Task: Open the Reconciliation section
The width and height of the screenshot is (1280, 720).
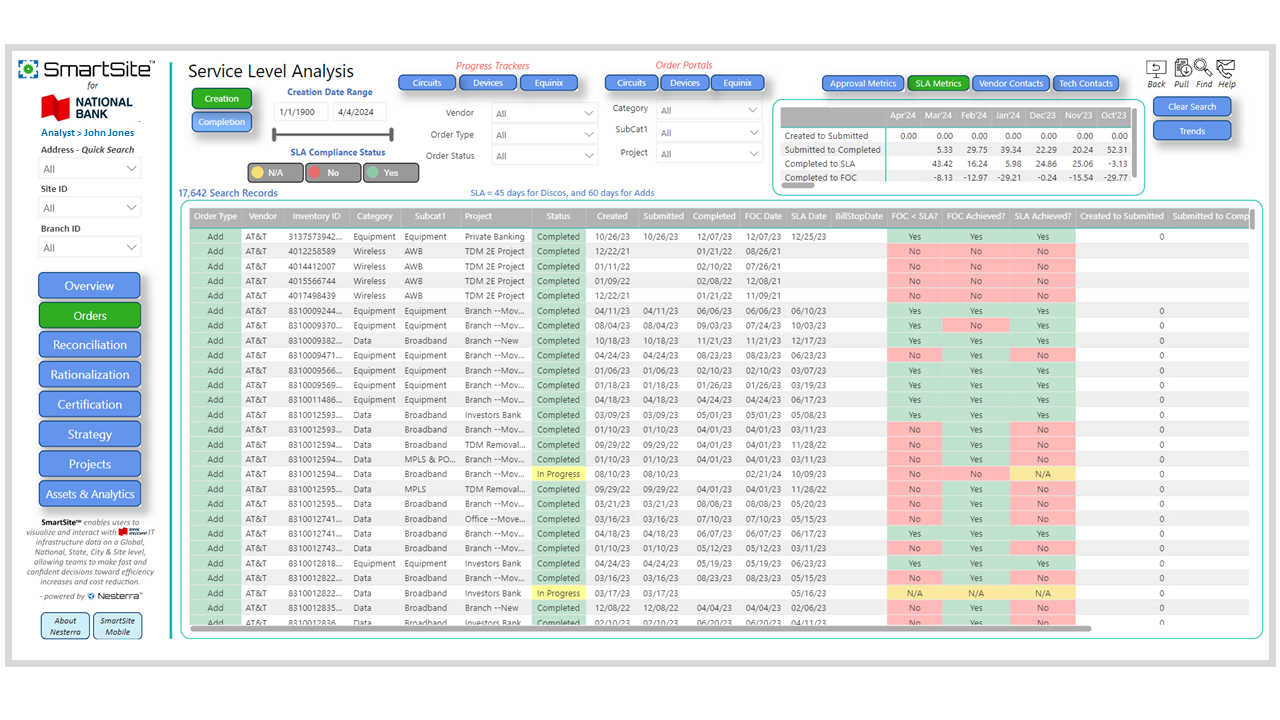Action: (89, 345)
